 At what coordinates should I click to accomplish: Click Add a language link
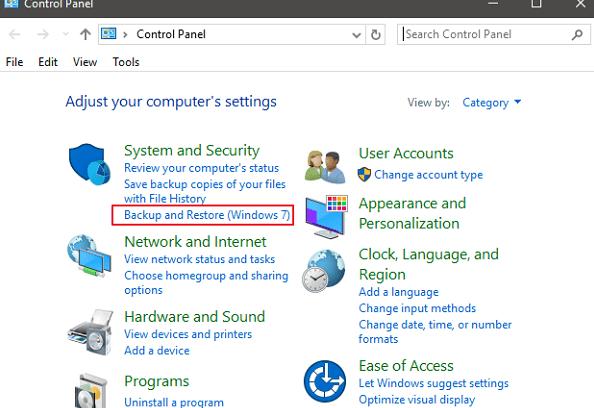coord(399,292)
